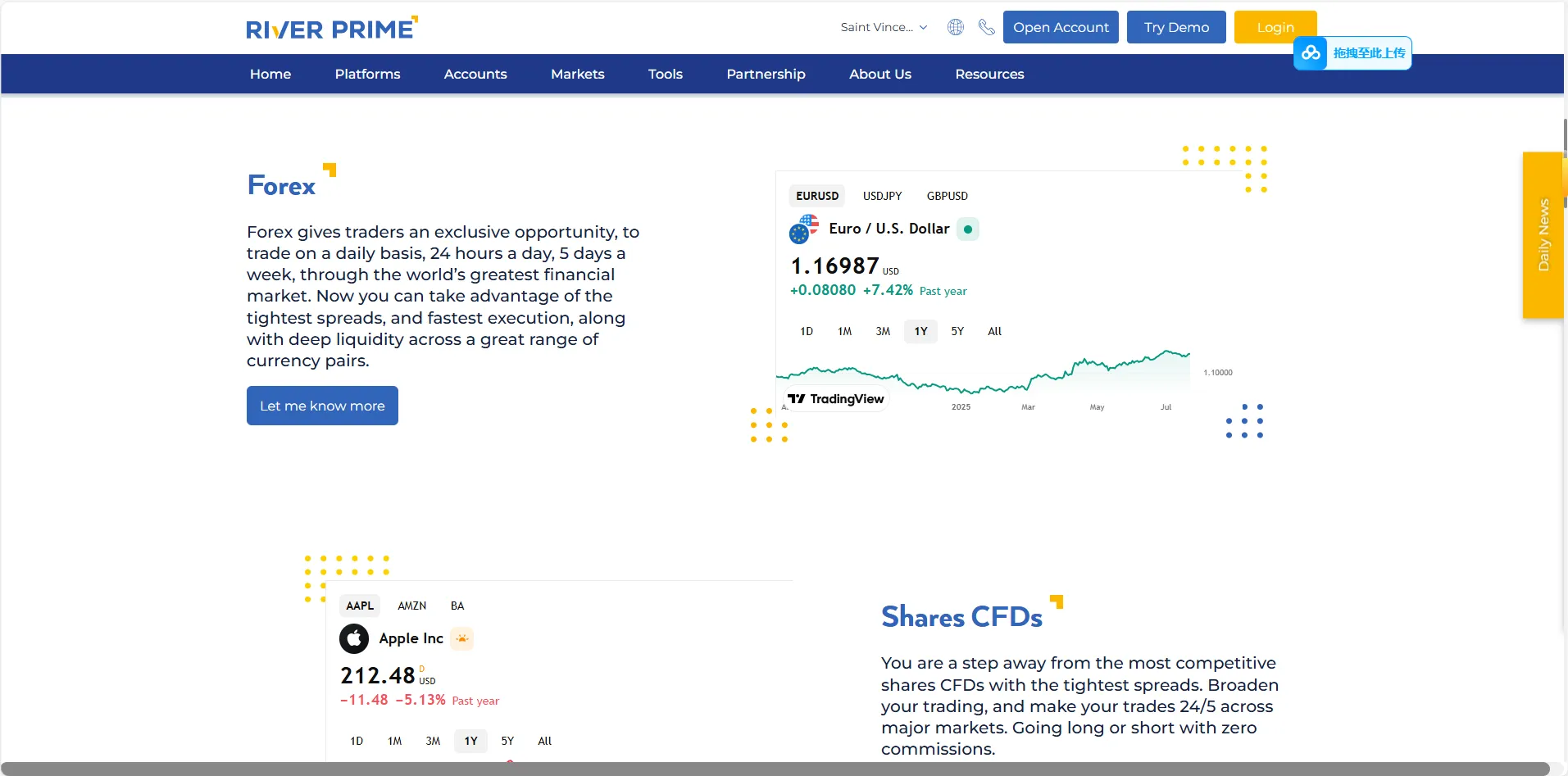This screenshot has height=776, width=1568.
Task: Set Apple chart range to All
Action: click(545, 741)
